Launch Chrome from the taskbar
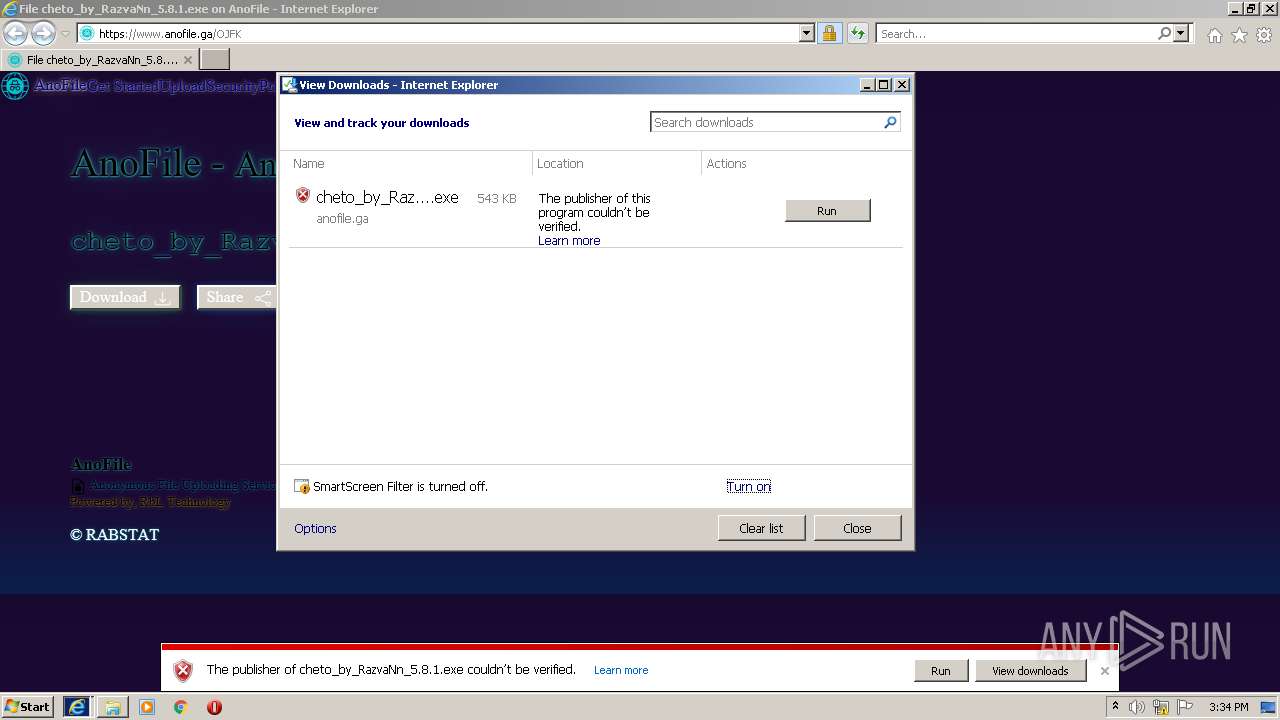The height and width of the screenshot is (720, 1280). tap(181, 707)
